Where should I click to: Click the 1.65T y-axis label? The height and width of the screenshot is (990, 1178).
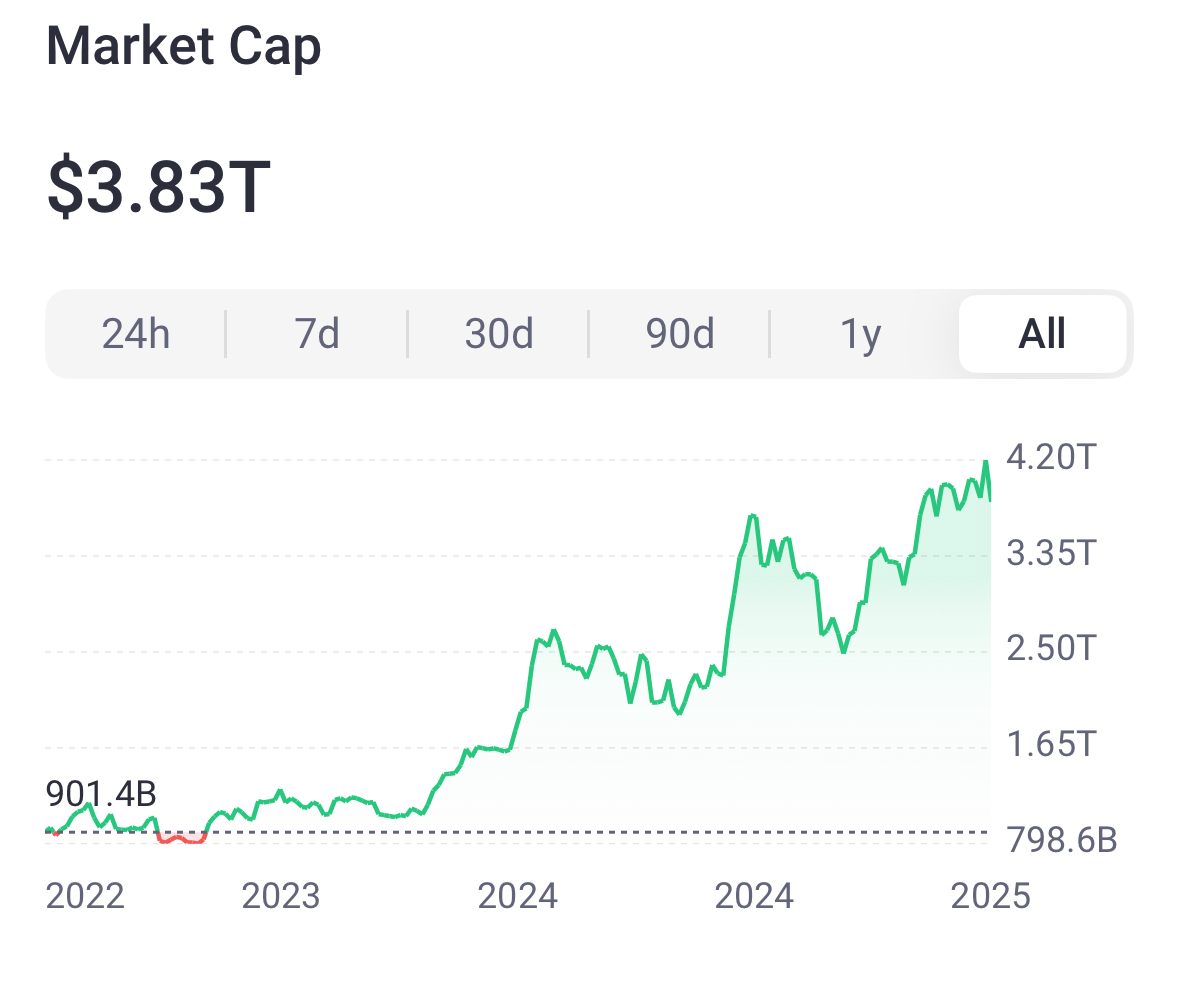pyautogui.click(x=1051, y=744)
